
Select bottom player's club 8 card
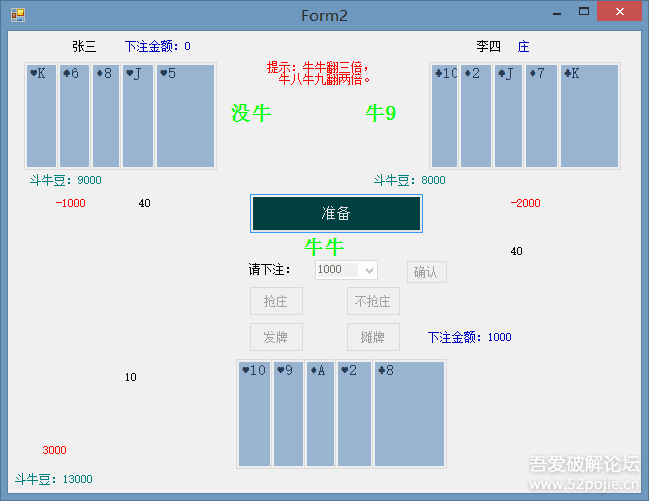pyautogui.click(x=409, y=414)
